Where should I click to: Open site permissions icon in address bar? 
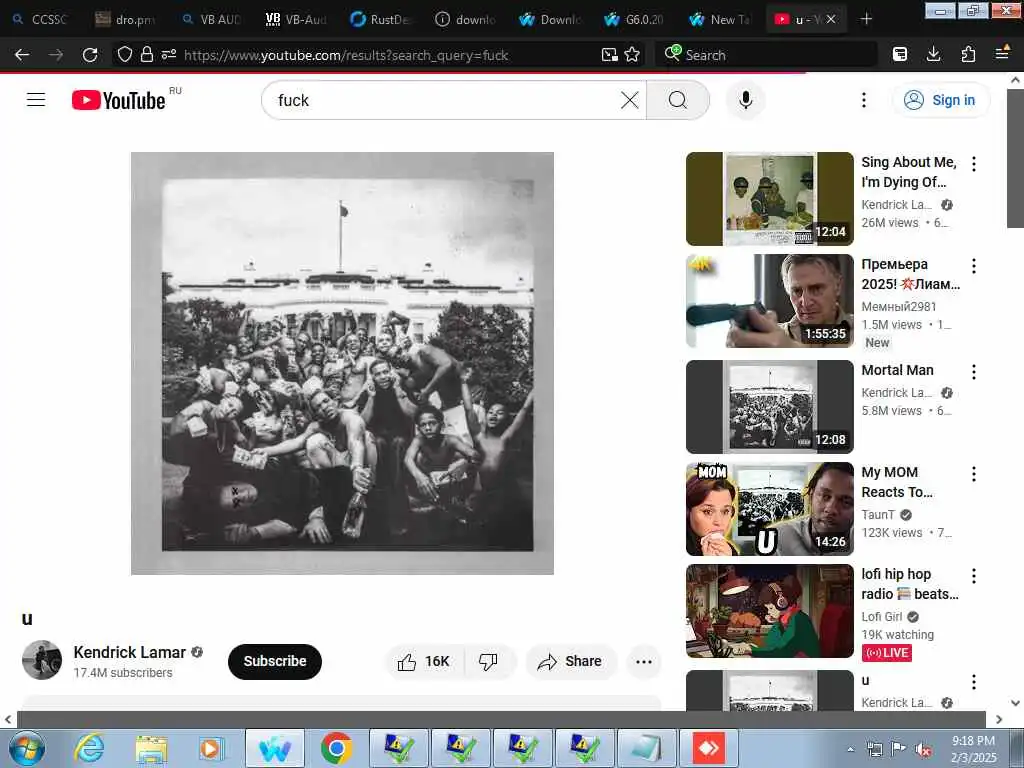pos(169,55)
